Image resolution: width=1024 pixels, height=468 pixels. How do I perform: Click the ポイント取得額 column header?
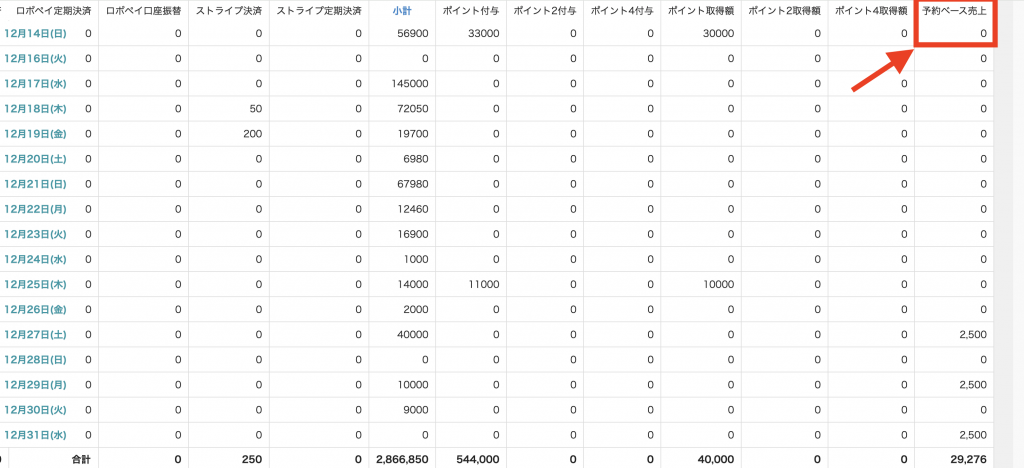[702, 10]
